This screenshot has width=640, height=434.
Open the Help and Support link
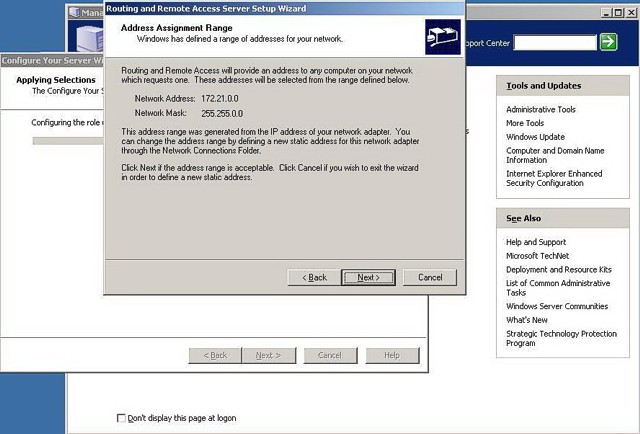click(x=536, y=242)
